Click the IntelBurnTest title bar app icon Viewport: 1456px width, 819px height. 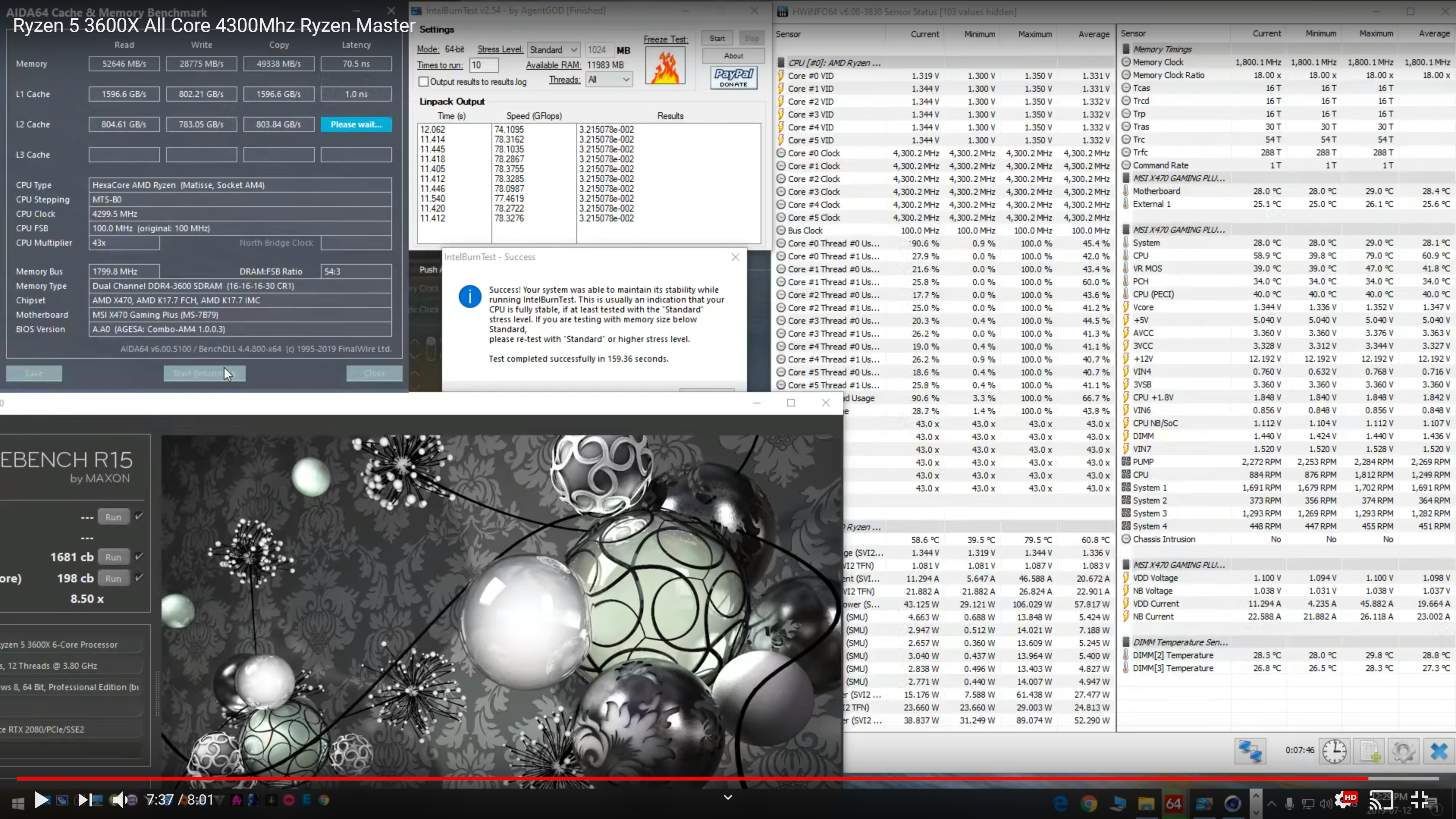point(416,10)
